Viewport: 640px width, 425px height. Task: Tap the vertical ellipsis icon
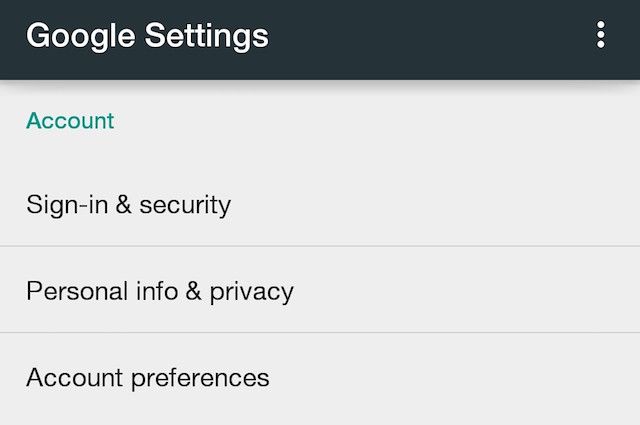coord(601,36)
